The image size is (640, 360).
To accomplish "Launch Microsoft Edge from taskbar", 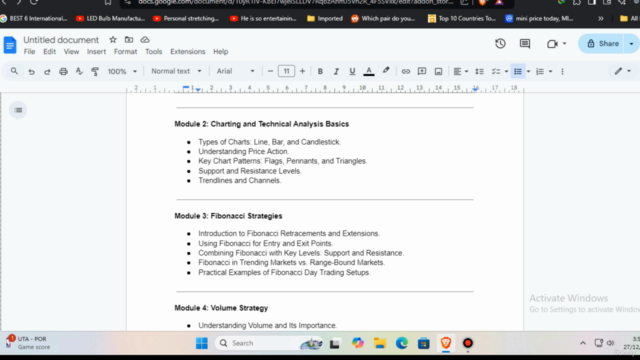I will [402, 343].
